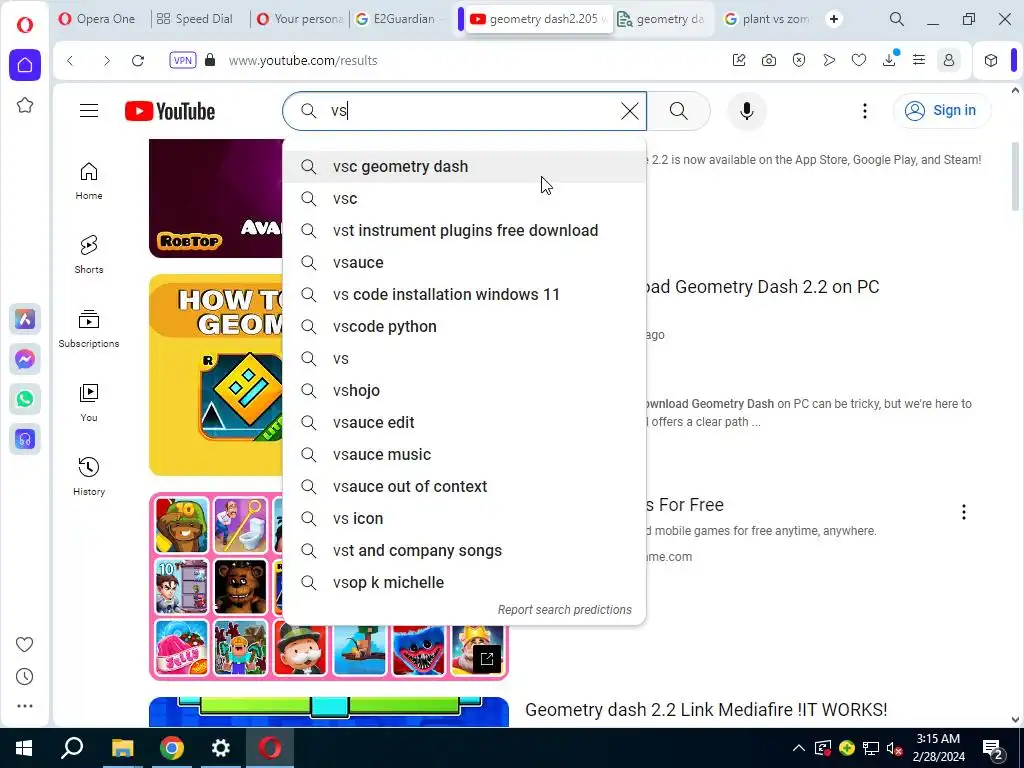Take a snapshot with camera icon

769,61
